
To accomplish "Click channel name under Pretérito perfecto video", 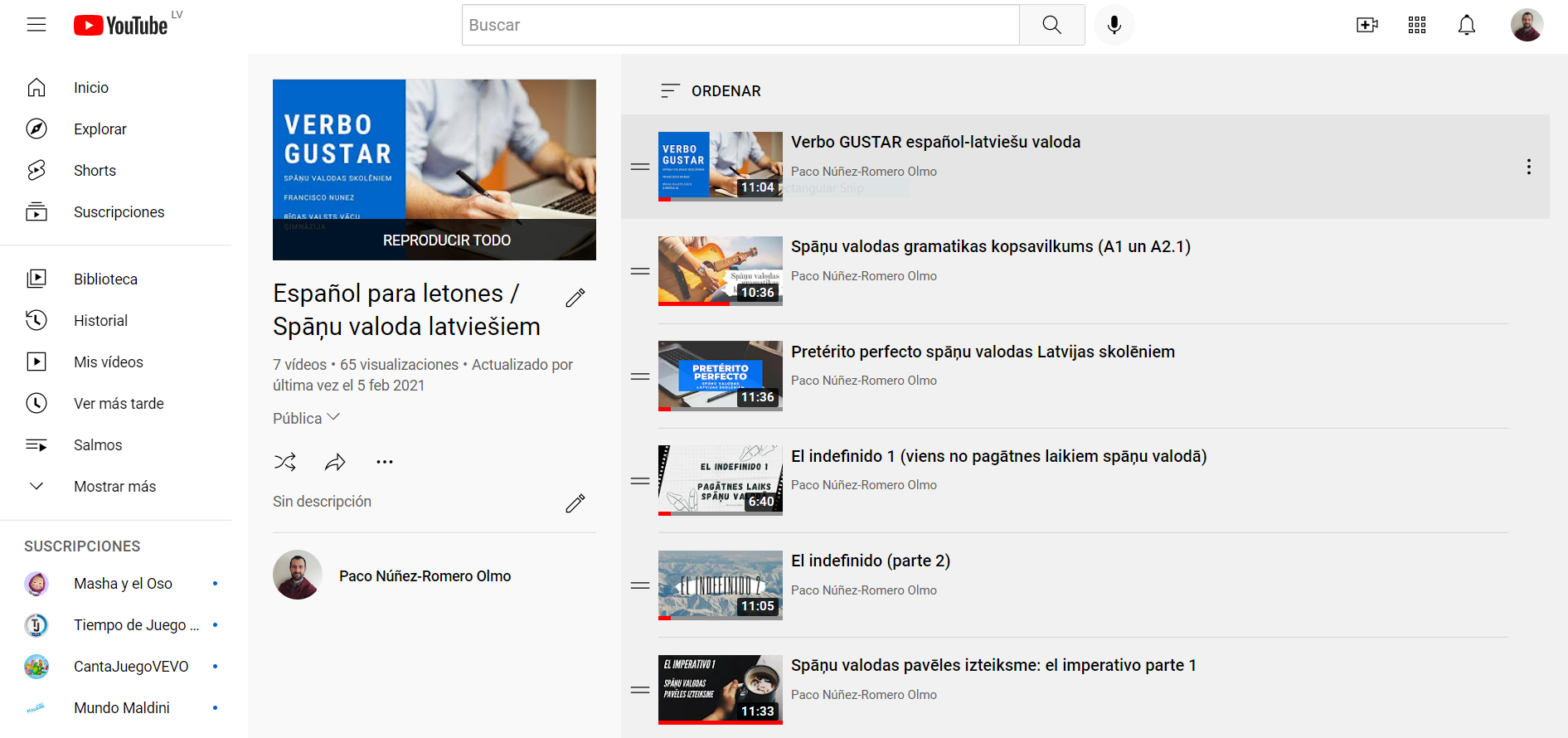I will (864, 381).
